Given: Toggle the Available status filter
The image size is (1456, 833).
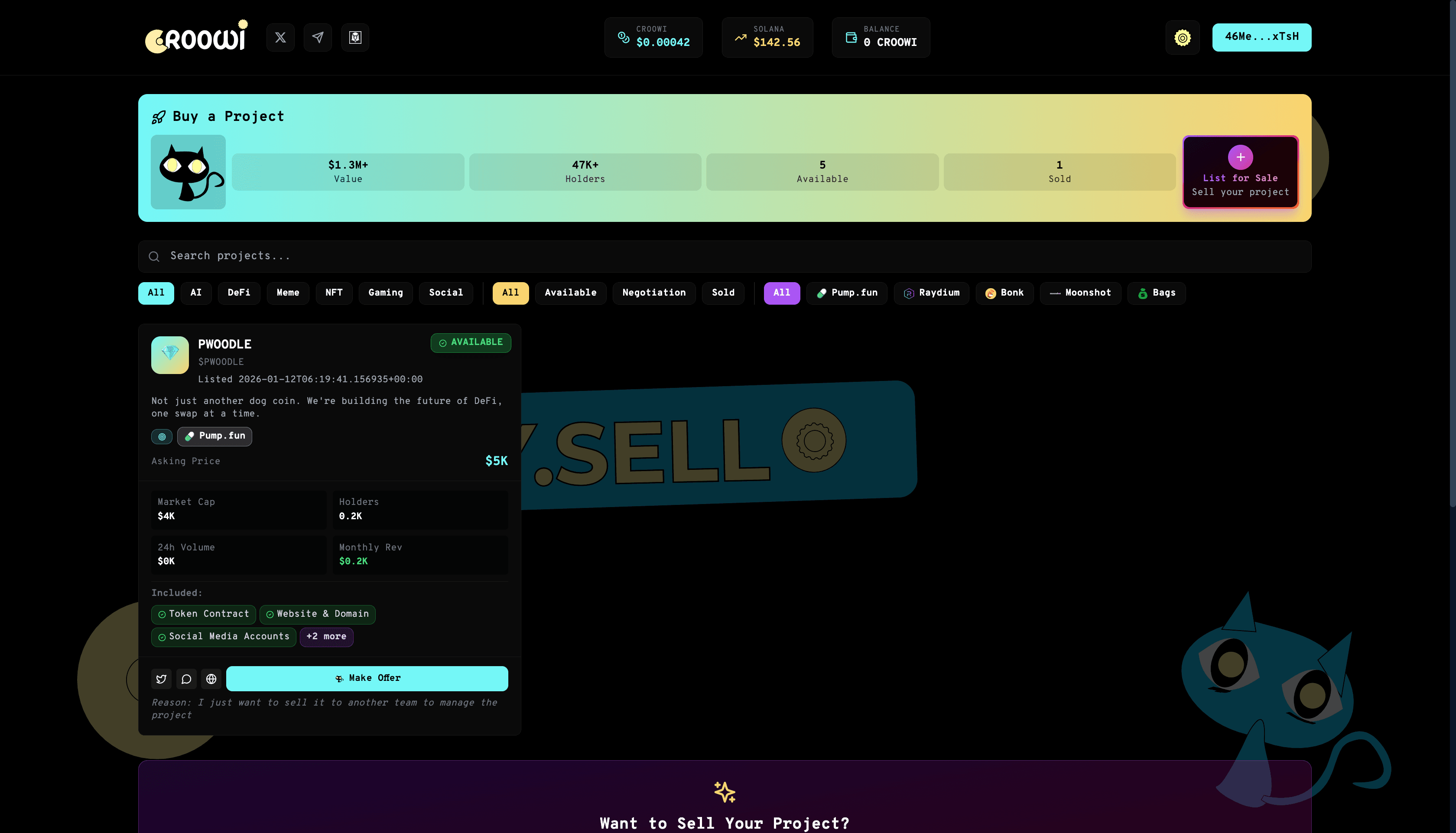Looking at the screenshot, I should pos(570,293).
